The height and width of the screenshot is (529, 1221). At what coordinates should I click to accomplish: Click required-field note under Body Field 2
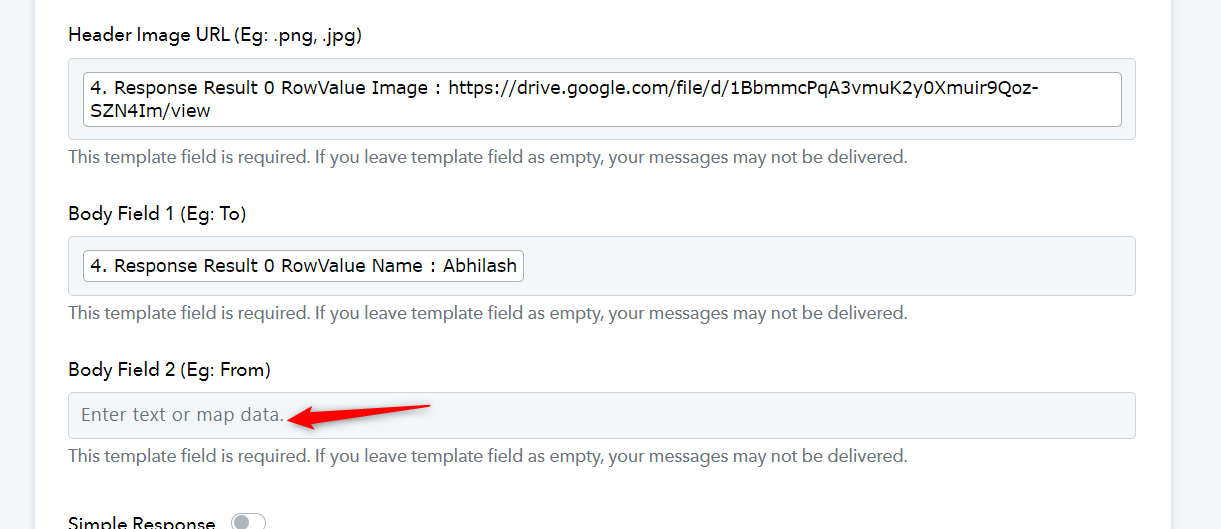pos(487,456)
